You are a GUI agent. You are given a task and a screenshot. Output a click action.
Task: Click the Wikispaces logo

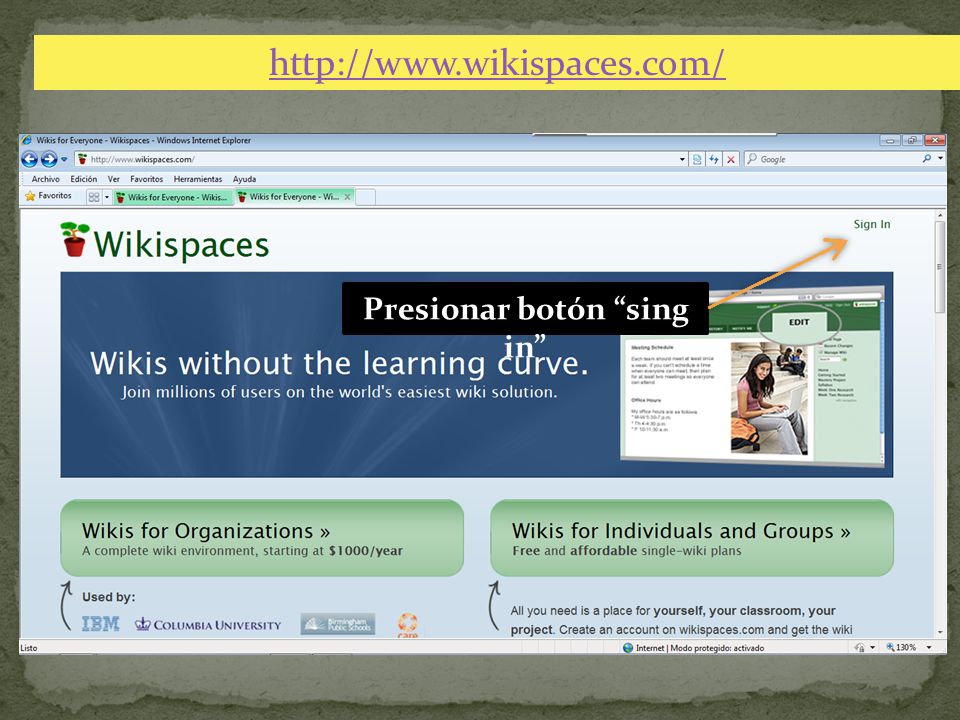point(164,241)
